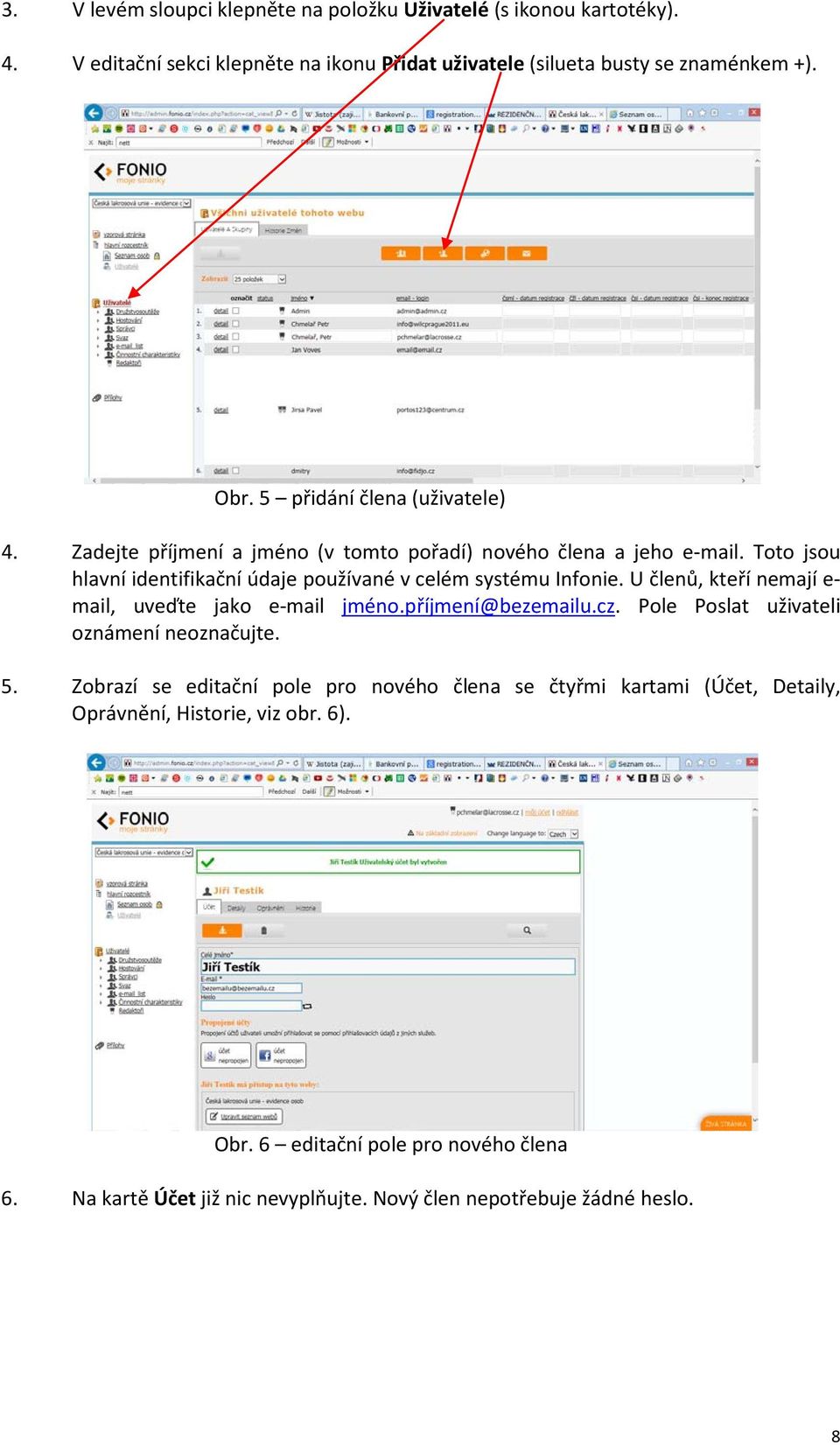Click the detail link in the Jirsa Pavel row
Screen dimensions: 840x1445
[220, 410]
